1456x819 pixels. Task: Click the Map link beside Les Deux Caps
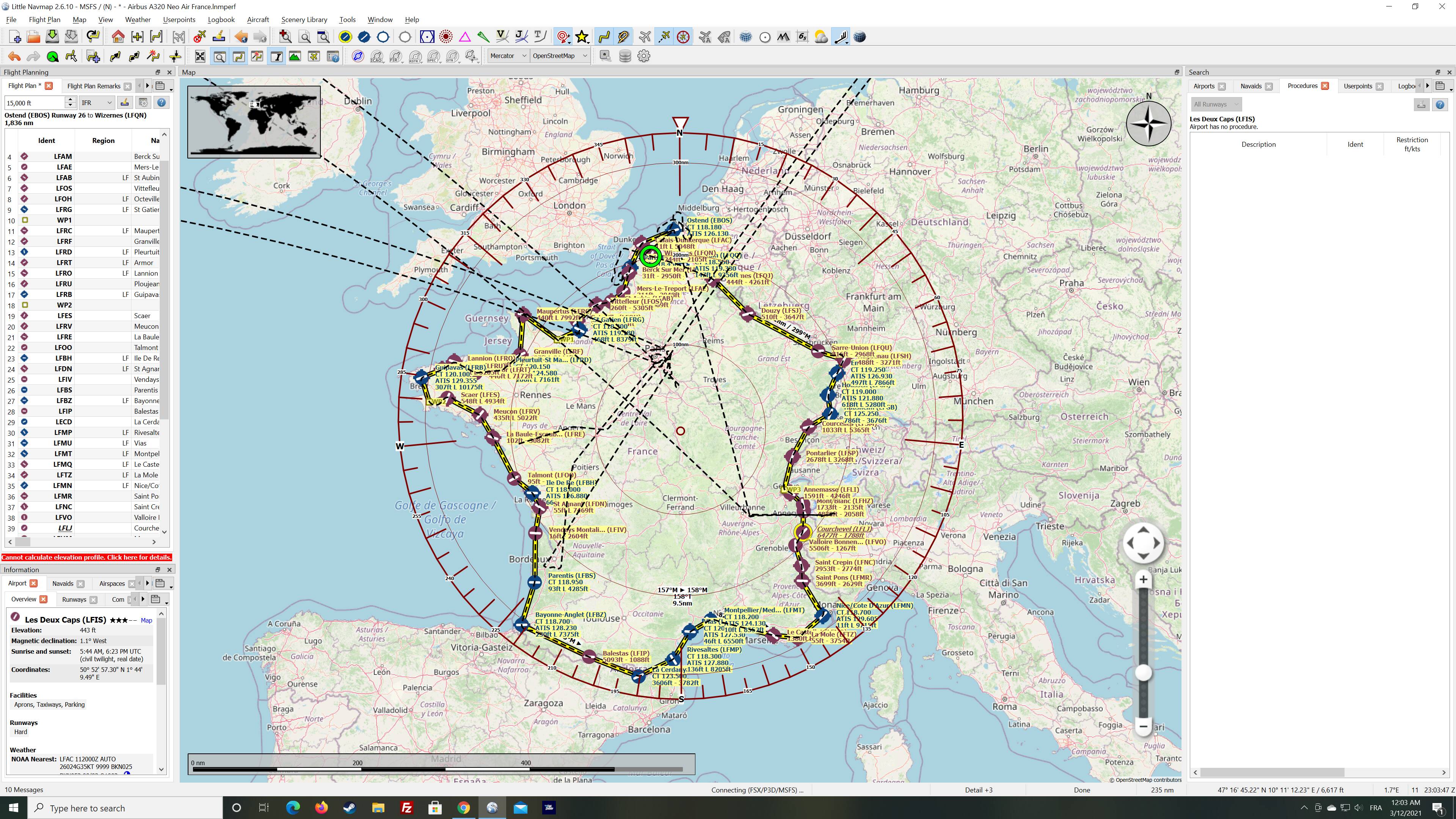coord(146,620)
